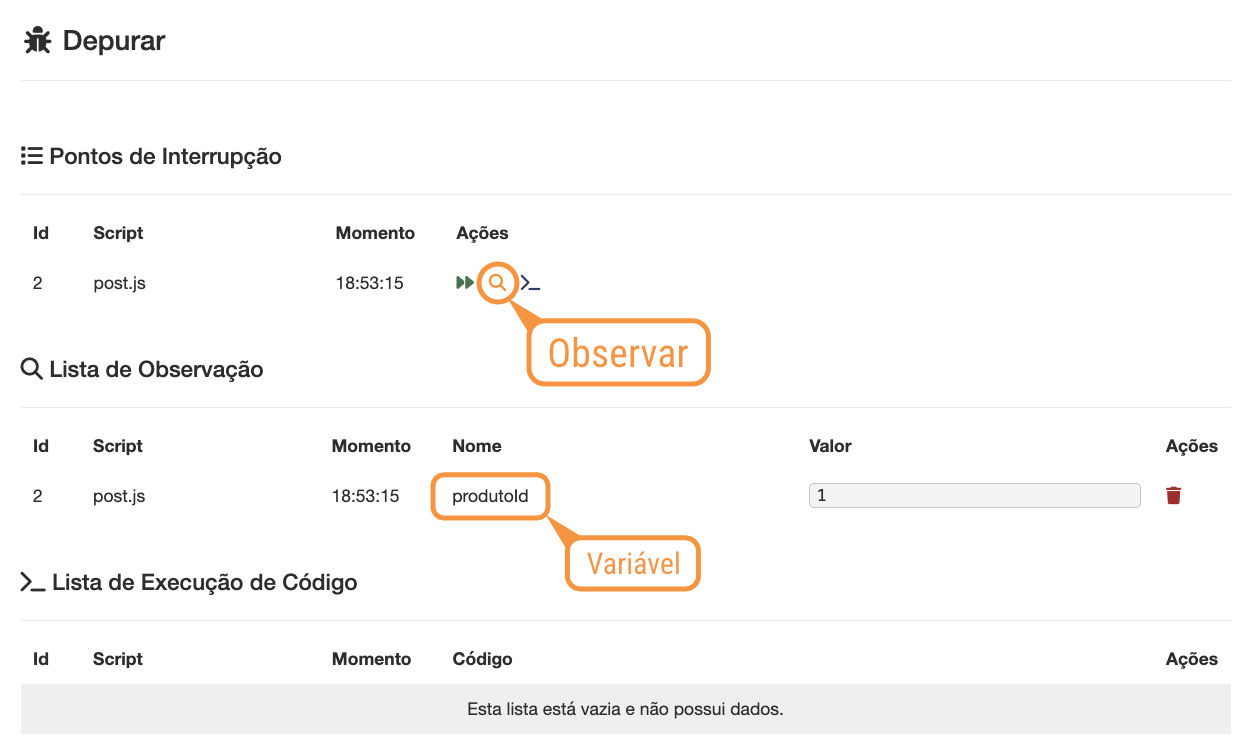
Task: Click the magnifier icon beside Lista de Observação
Action: pos(31,369)
